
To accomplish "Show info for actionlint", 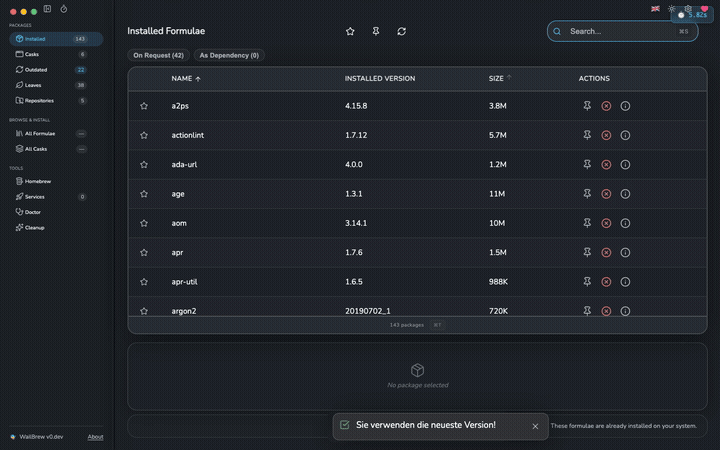I will pos(625,135).
